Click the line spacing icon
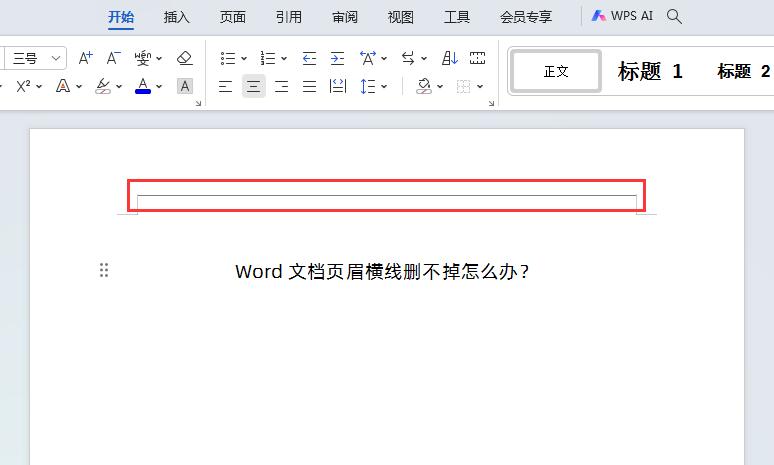 (x=368, y=87)
